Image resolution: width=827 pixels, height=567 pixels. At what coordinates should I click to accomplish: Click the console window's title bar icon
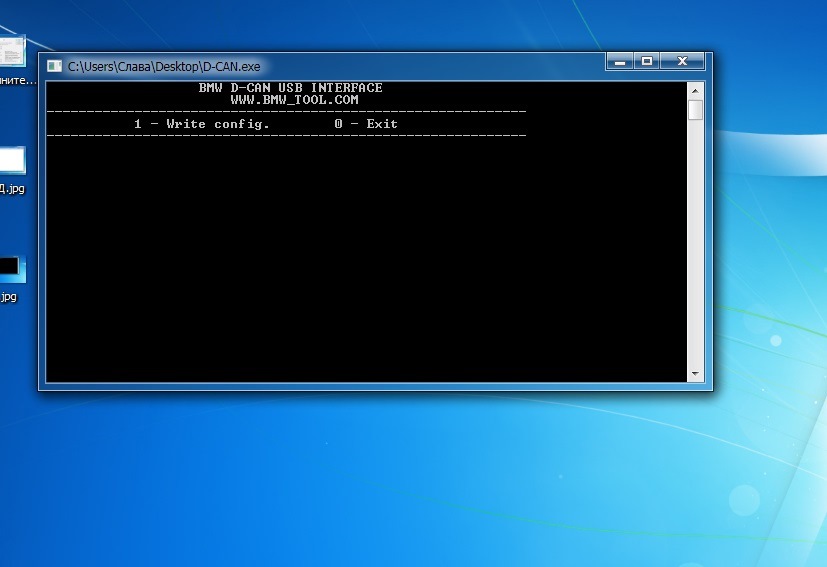click(x=54, y=66)
